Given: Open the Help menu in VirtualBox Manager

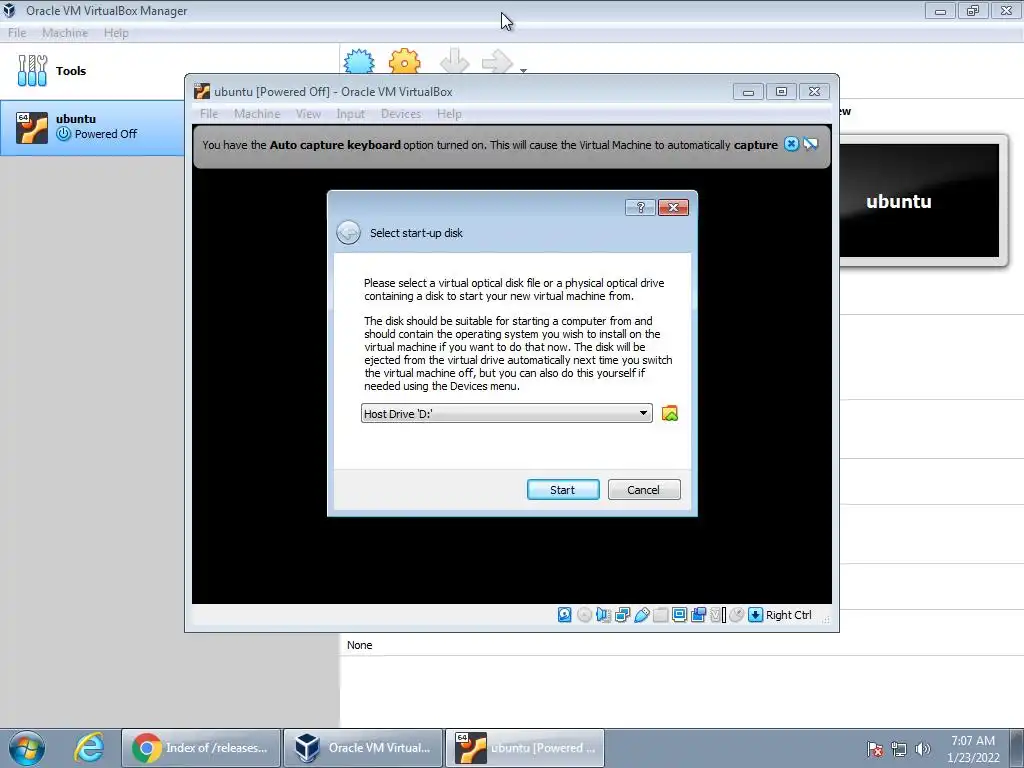Looking at the screenshot, I should point(116,33).
